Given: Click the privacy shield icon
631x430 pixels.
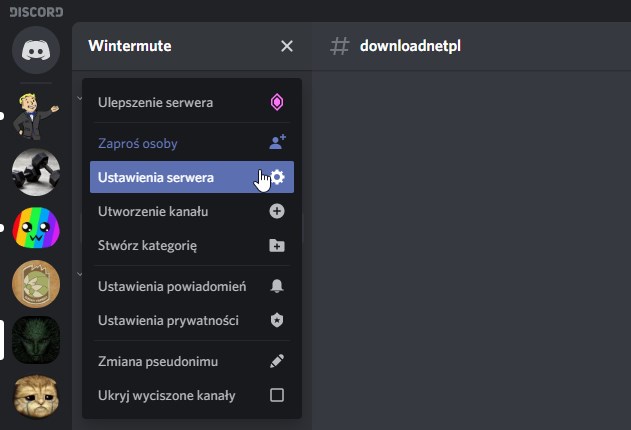Looking at the screenshot, I should [x=277, y=320].
